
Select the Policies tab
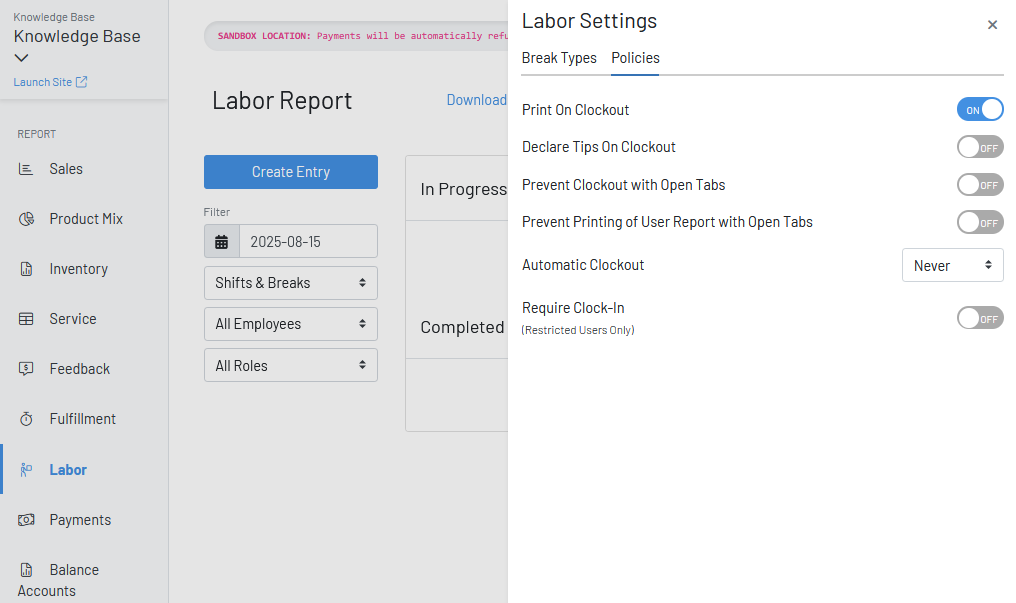click(x=635, y=58)
